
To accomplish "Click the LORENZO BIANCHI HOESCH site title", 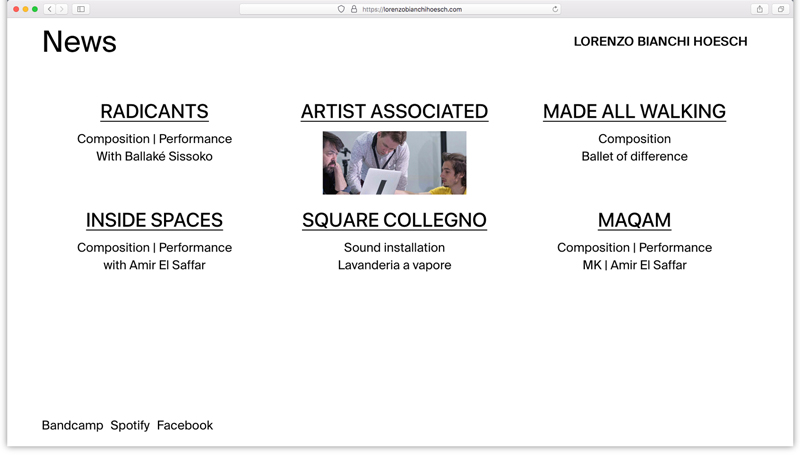I will tap(660, 41).
